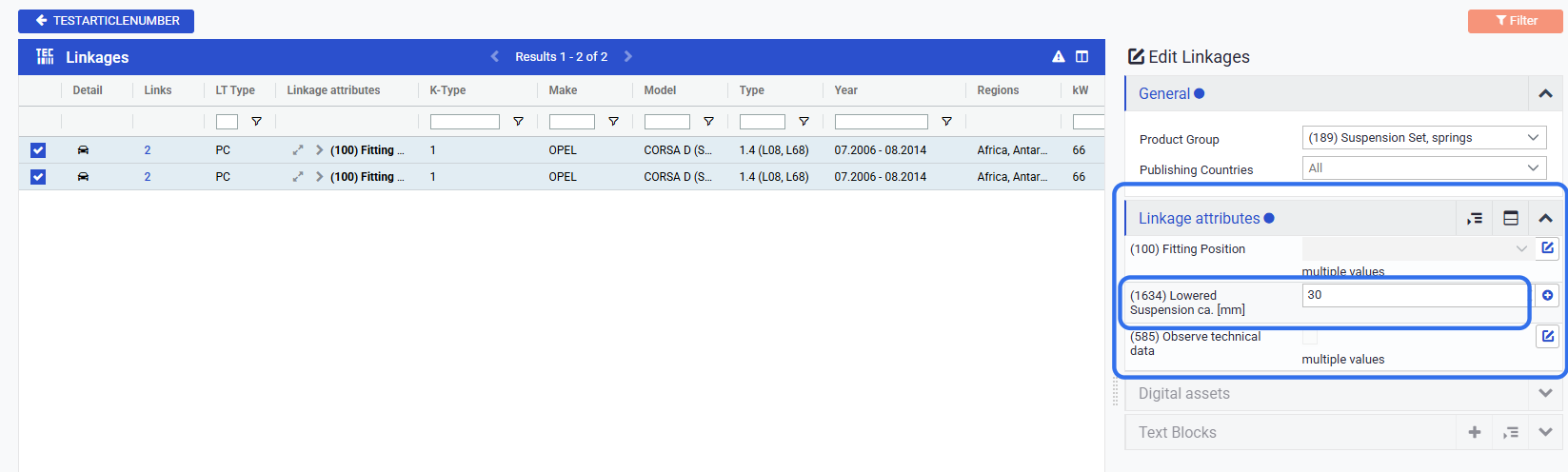The image size is (1568, 472).
Task: Click the Year filter funnel icon
Action: (x=946, y=122)
